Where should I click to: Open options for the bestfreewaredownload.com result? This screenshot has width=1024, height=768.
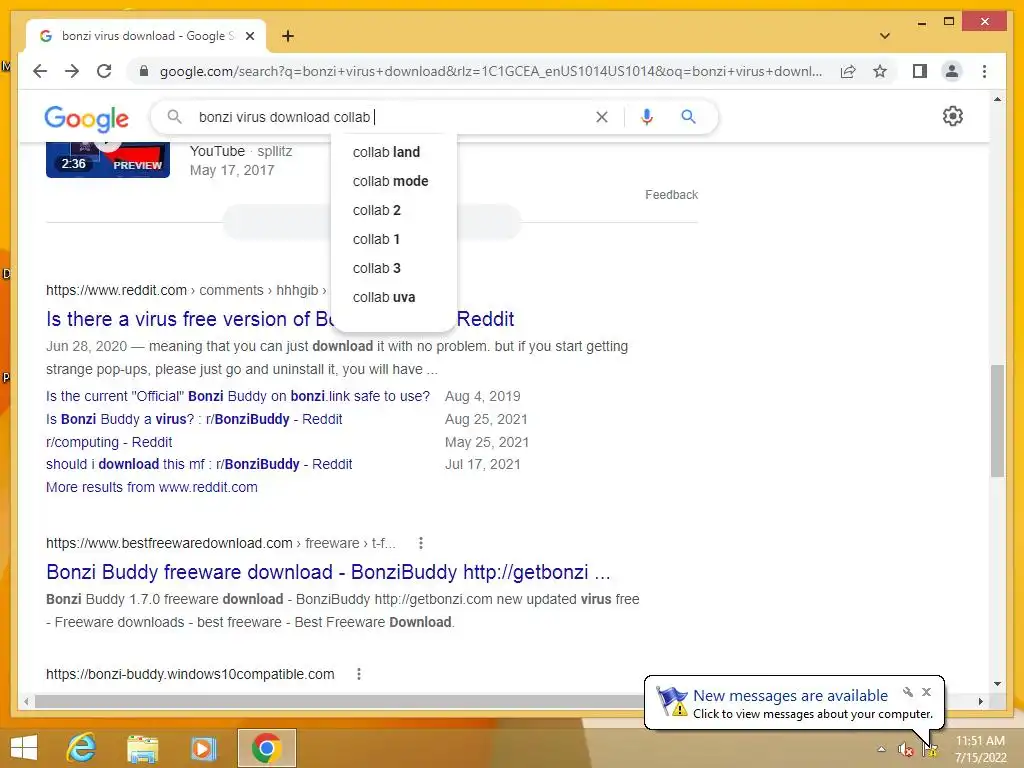(x=421, y=543)
